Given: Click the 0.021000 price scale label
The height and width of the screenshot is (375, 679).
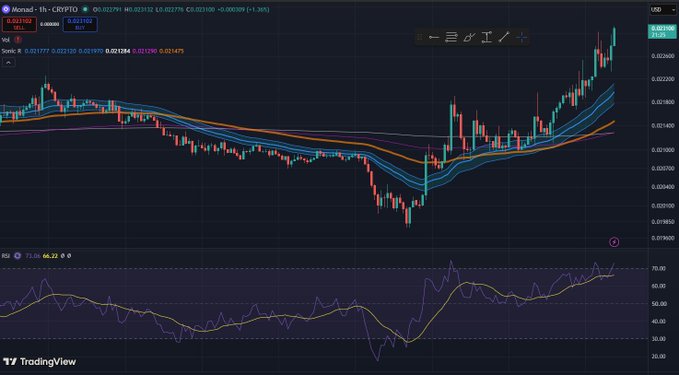Looking at the screenshot, I should point(663,150).
